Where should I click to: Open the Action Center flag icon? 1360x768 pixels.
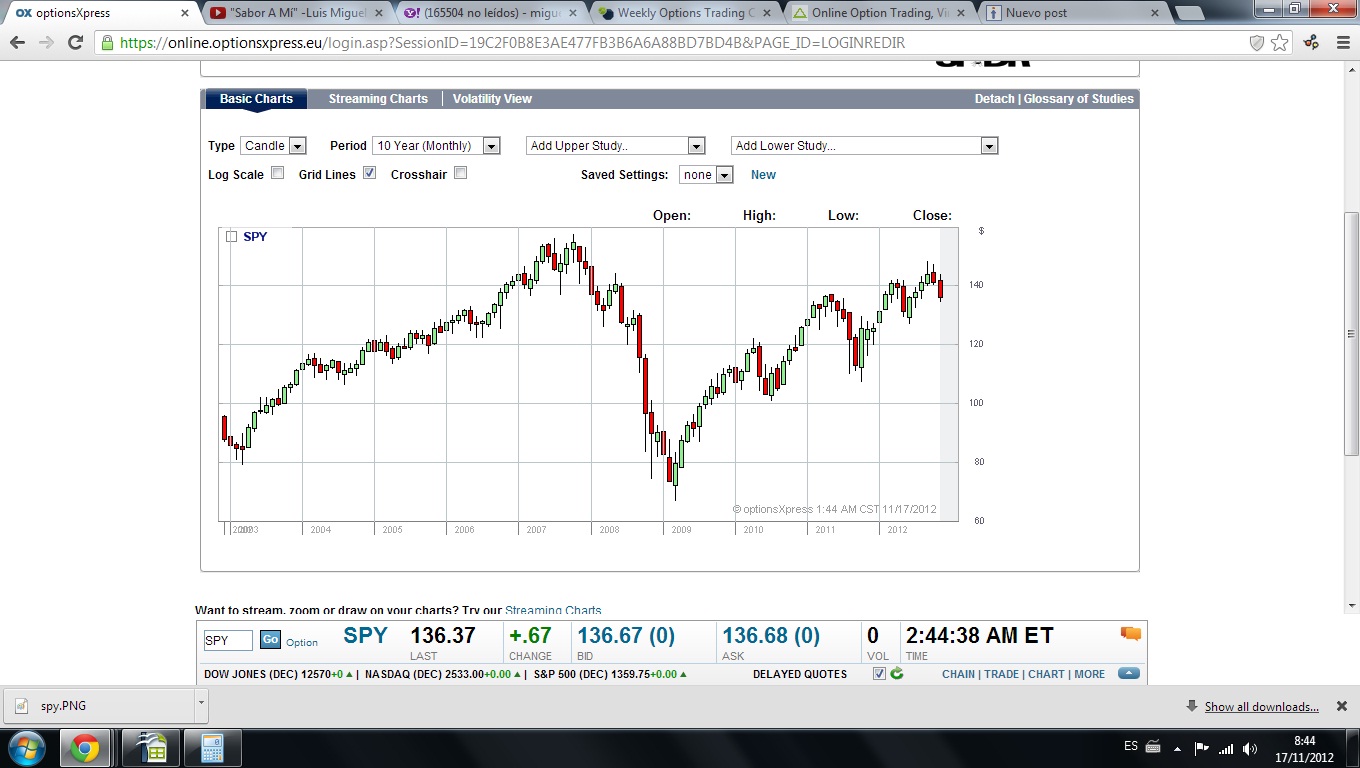point(1201,748)
